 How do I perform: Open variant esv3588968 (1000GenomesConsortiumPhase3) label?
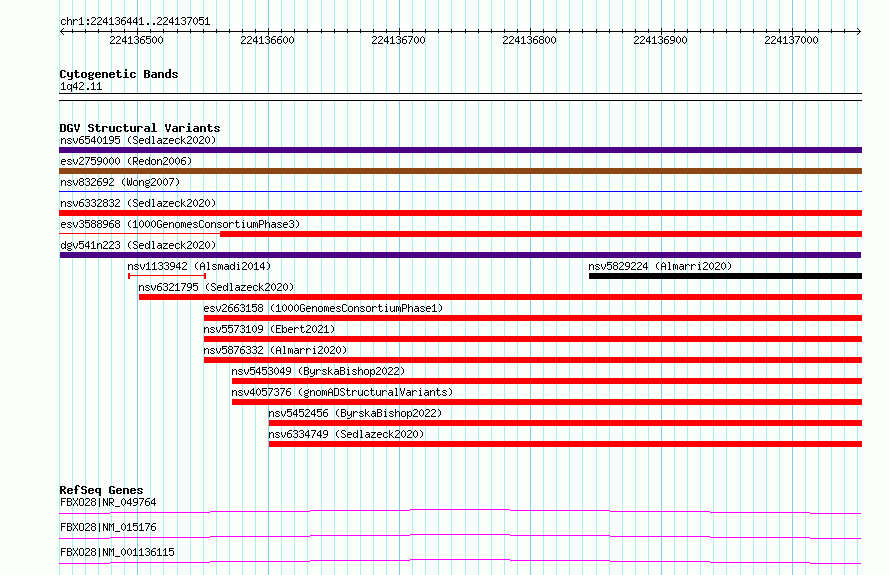point(180,224)
